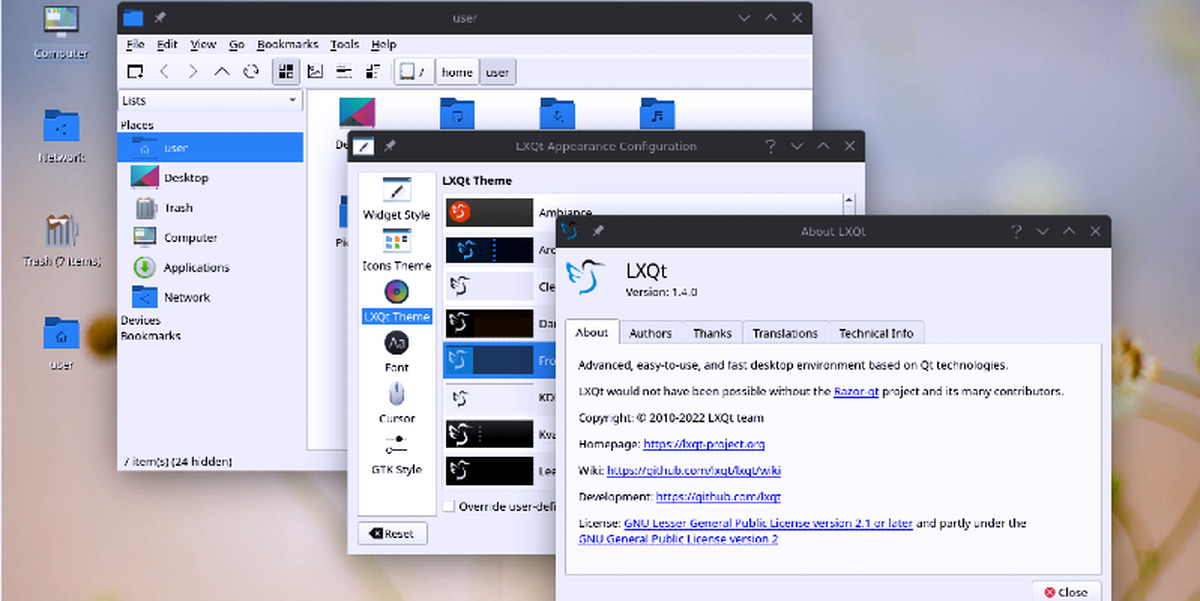Select the Icons Theme category

click(x=396, y=249)
